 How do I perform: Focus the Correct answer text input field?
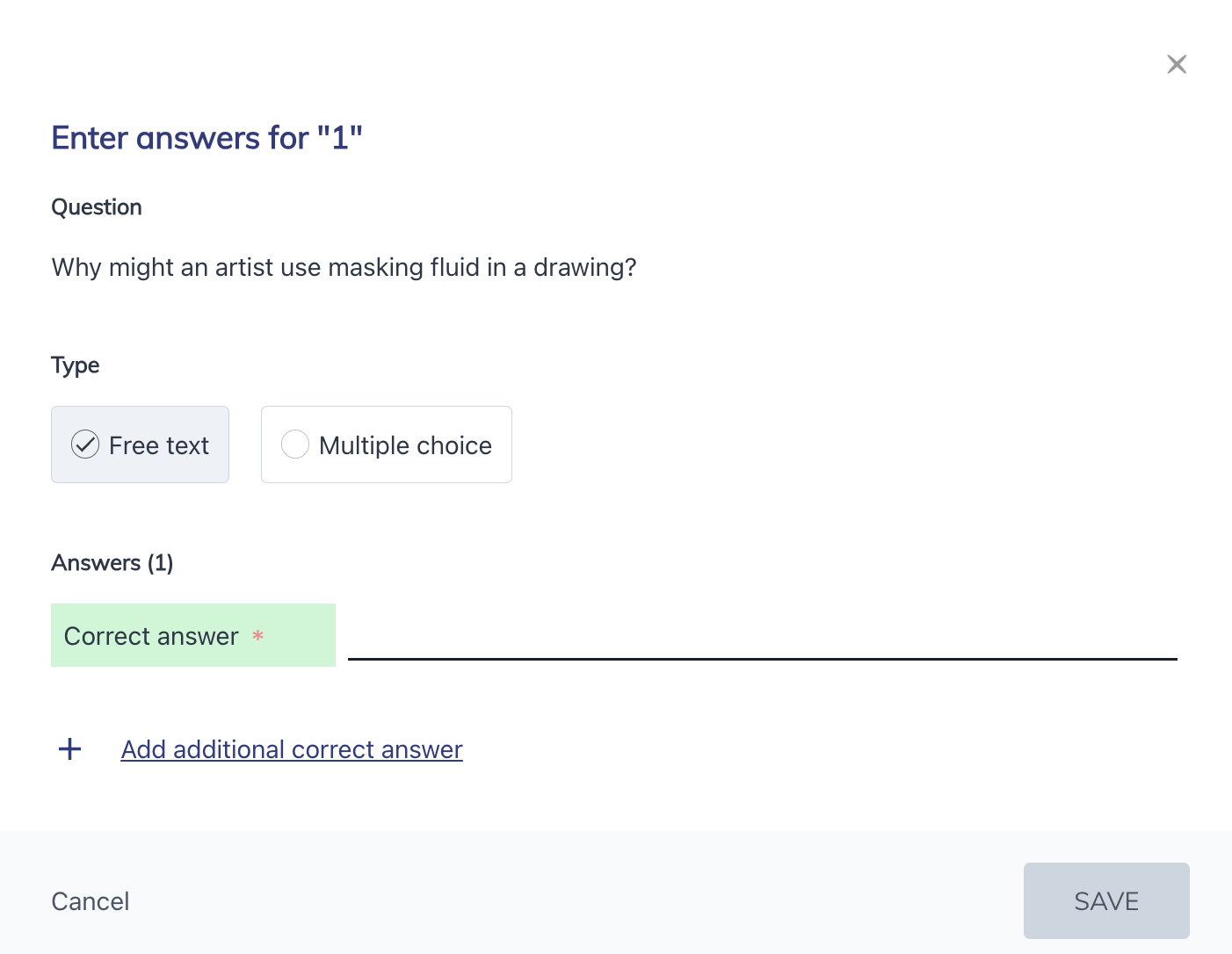tap(762, 635)
